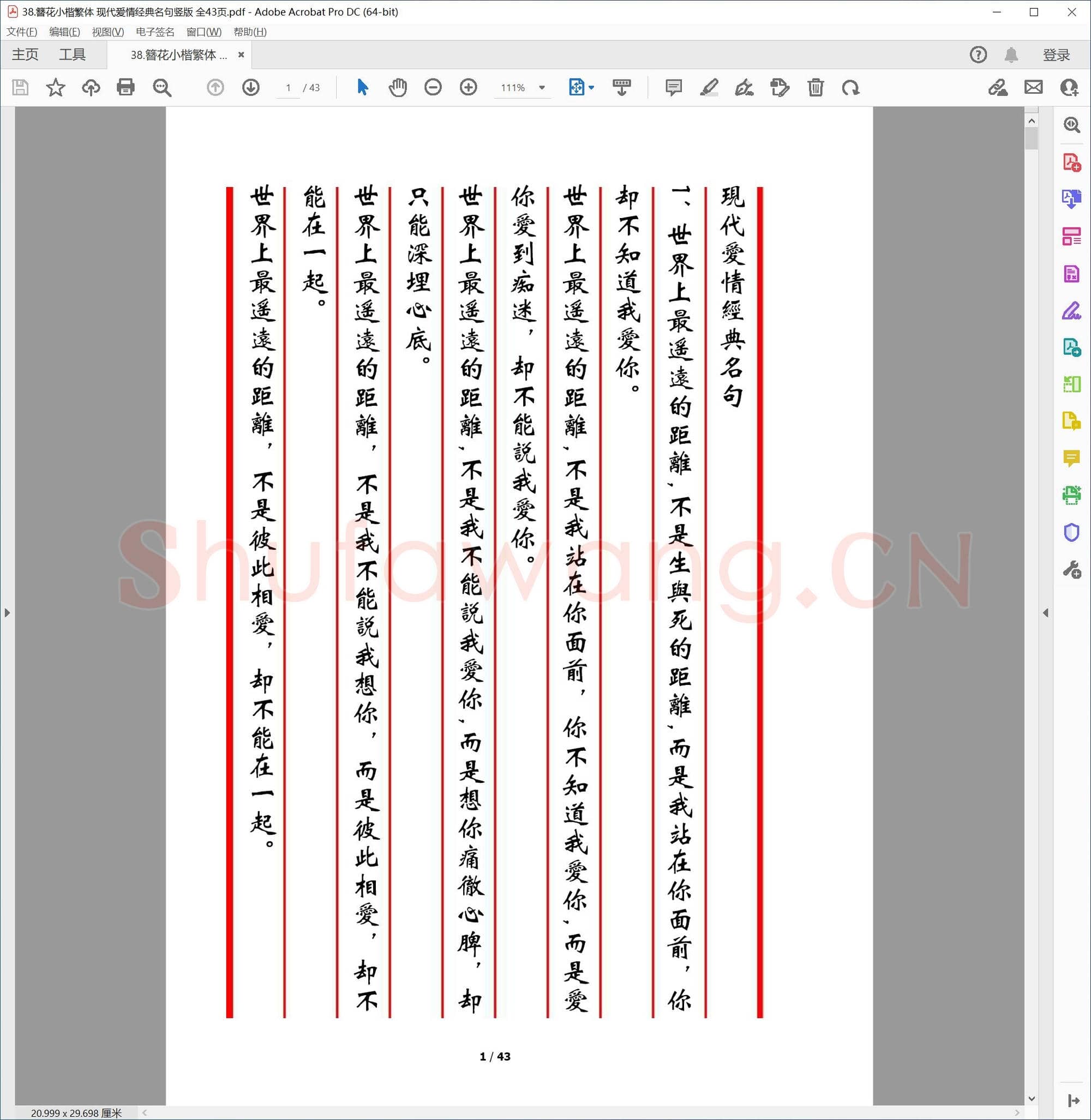Viewport: 1091px width, 1120px height.
Task: Switch to the 主页 tab
Action: (25, 55)
